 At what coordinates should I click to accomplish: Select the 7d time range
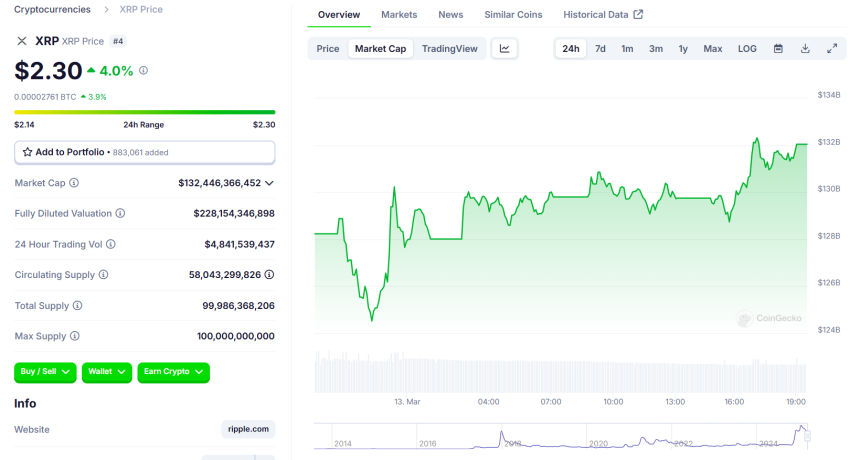coord(600,48)
